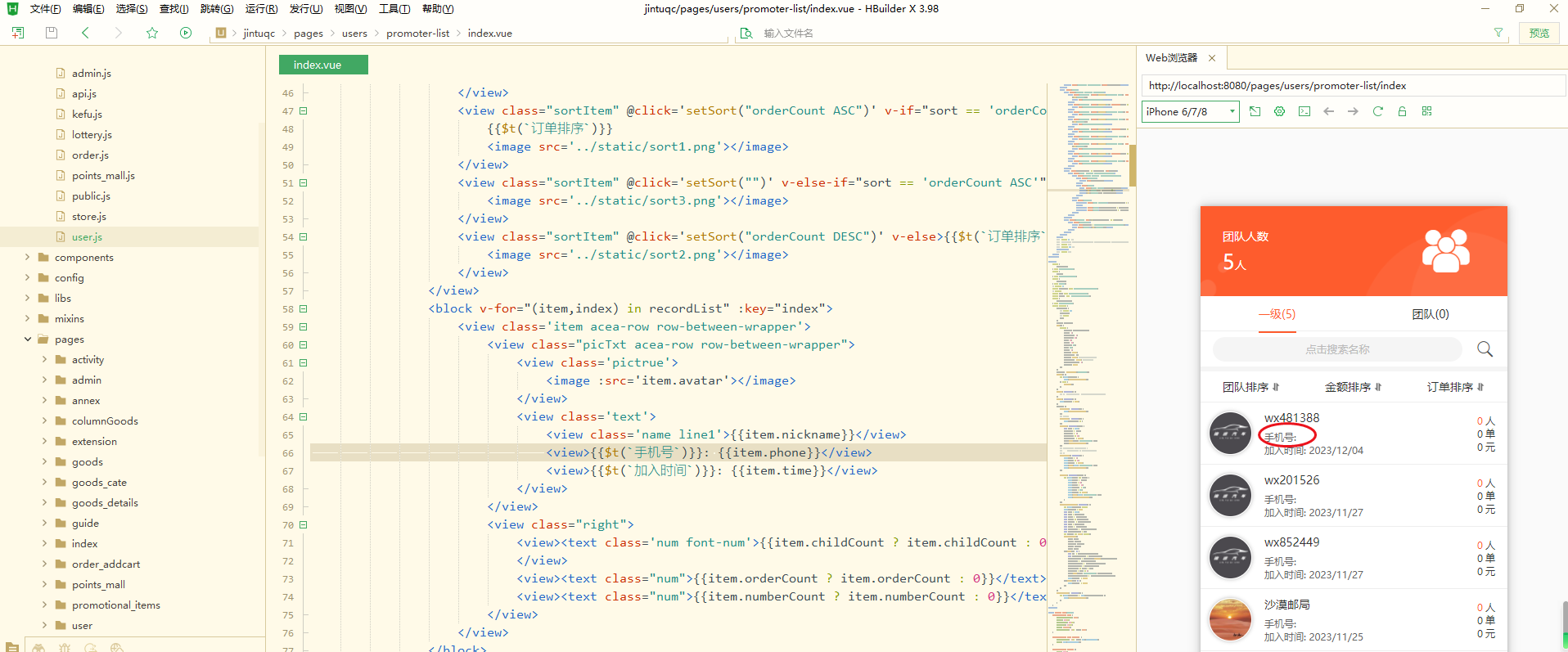Click avatar of user wx481388
The width and height of the screenshot is (1568, 652).
point(1231,434)
